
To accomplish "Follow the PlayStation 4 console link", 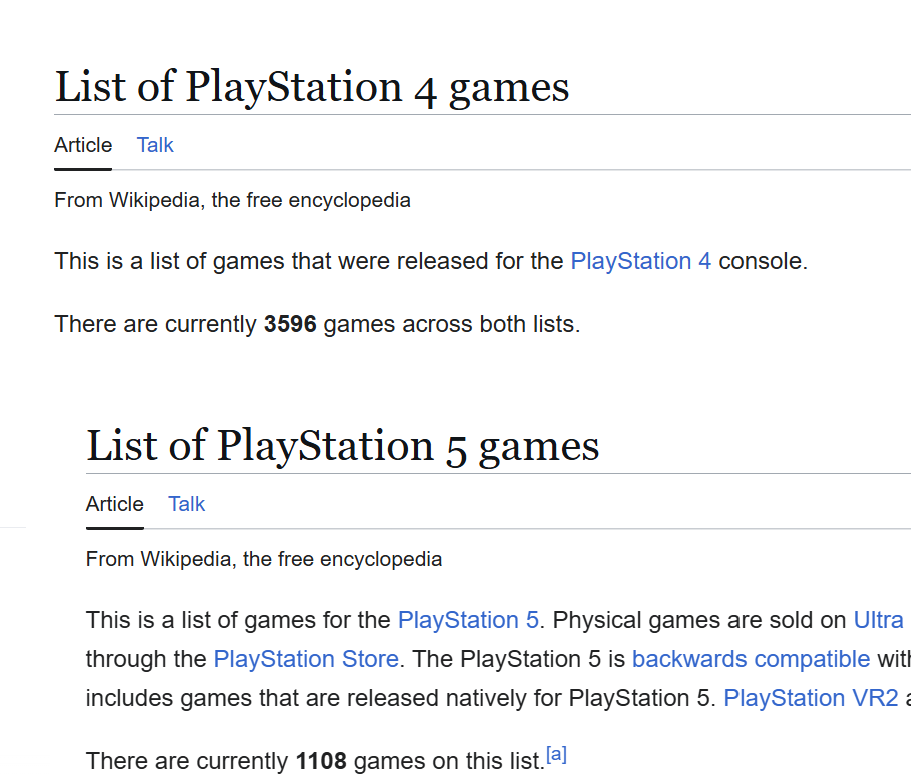I will [x=640, y=262].
